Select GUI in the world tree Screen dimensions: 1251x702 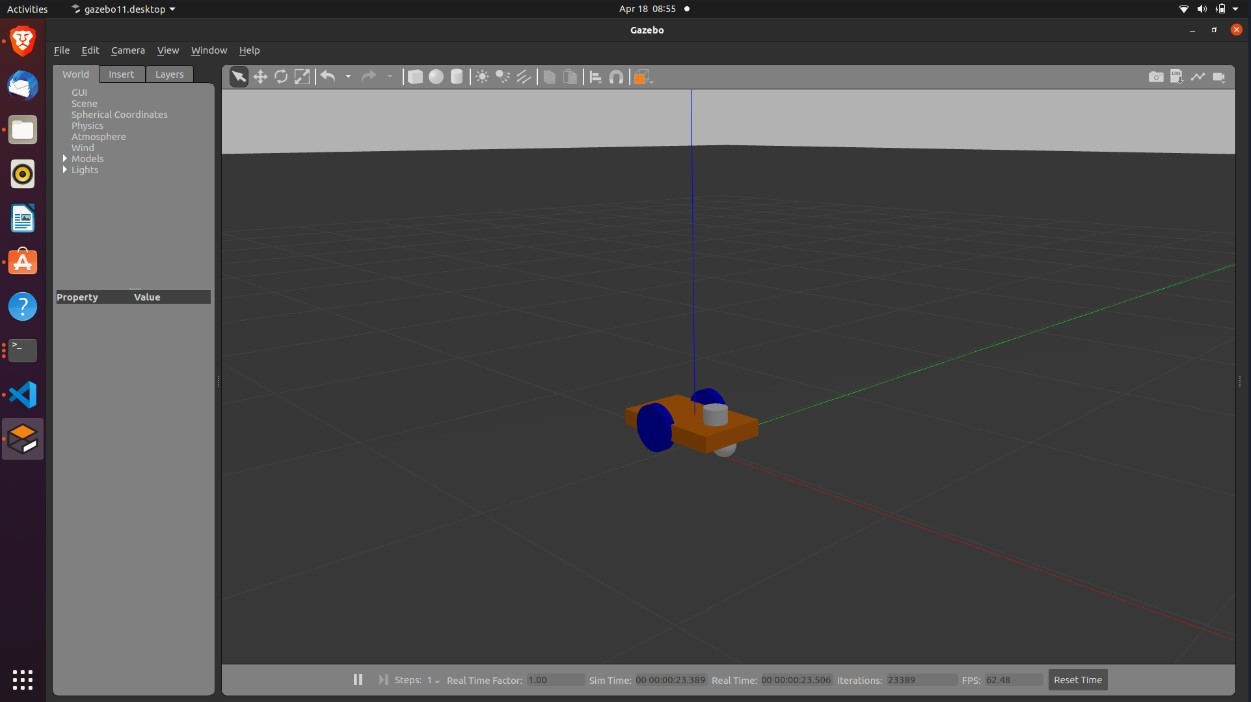[79, 93]
